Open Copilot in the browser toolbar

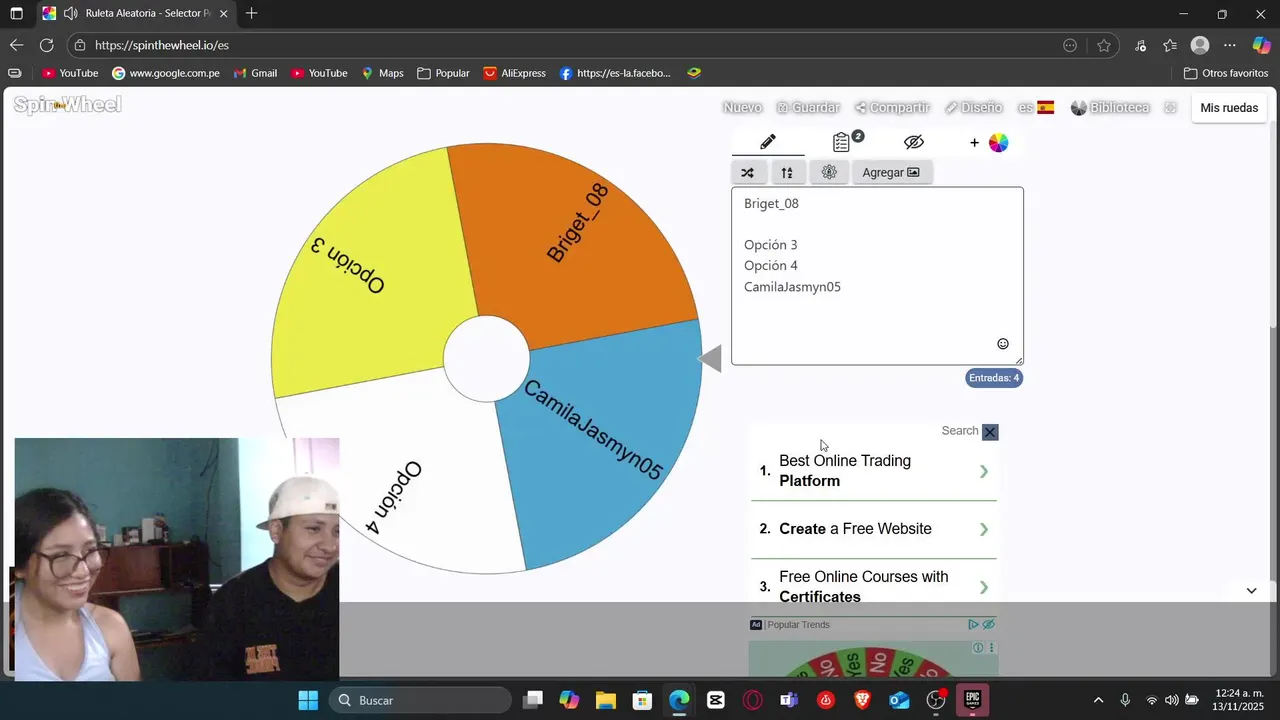click(1262, 45)
